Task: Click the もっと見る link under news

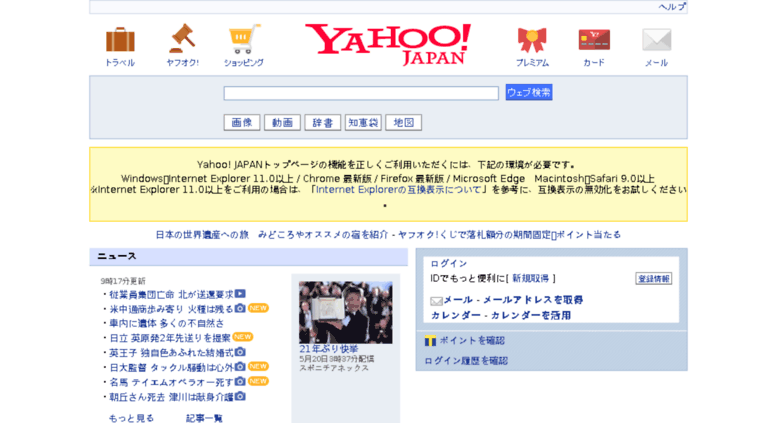Action: point(131,419)
